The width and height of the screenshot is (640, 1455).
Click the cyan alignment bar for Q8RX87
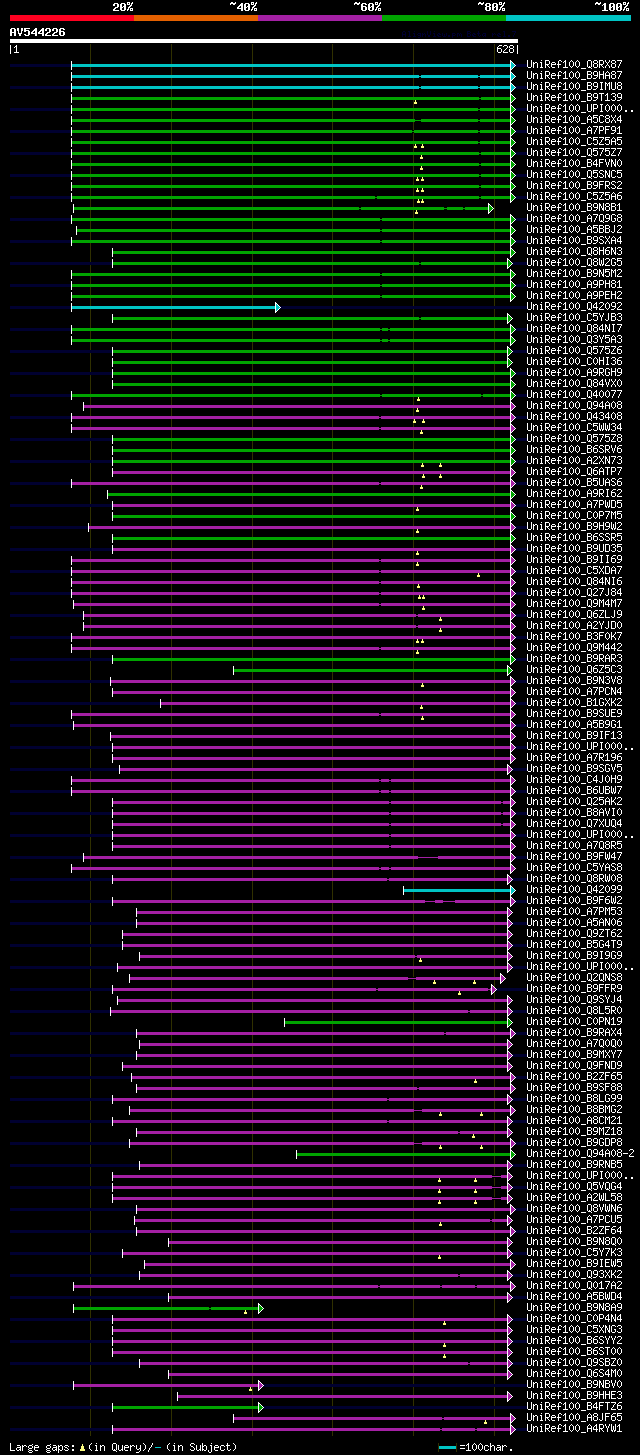[293, 65]
